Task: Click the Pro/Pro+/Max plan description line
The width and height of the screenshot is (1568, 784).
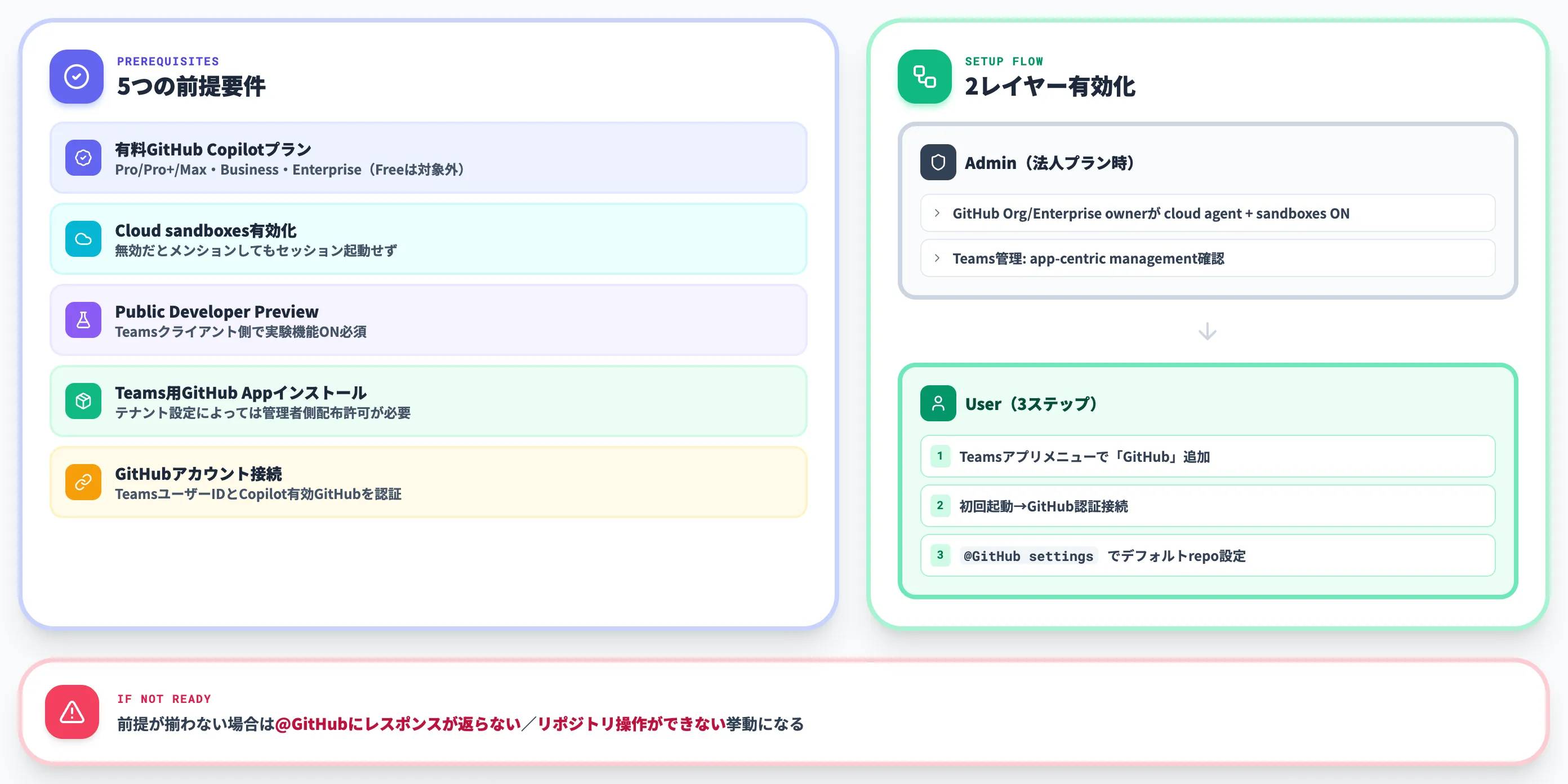Action: point(289,170)
